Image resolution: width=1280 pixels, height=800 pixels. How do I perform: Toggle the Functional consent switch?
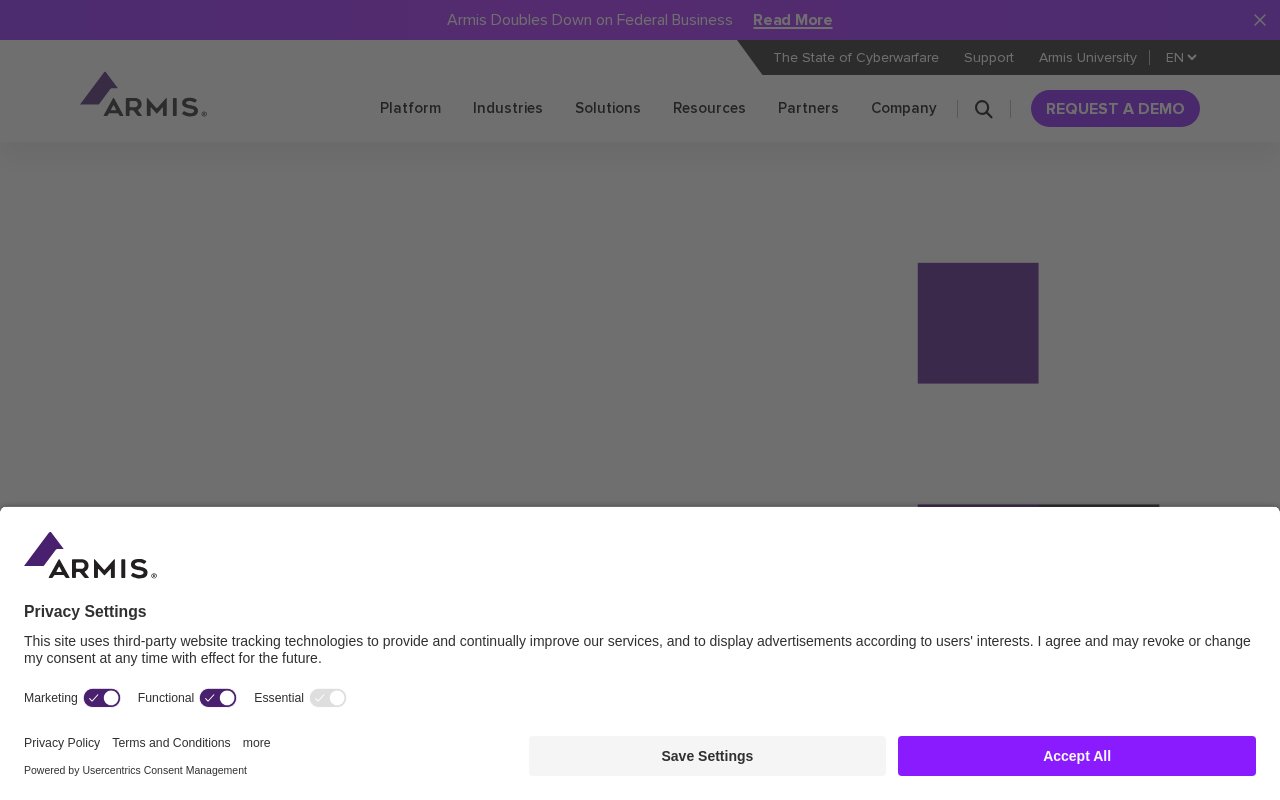point(218,698)
